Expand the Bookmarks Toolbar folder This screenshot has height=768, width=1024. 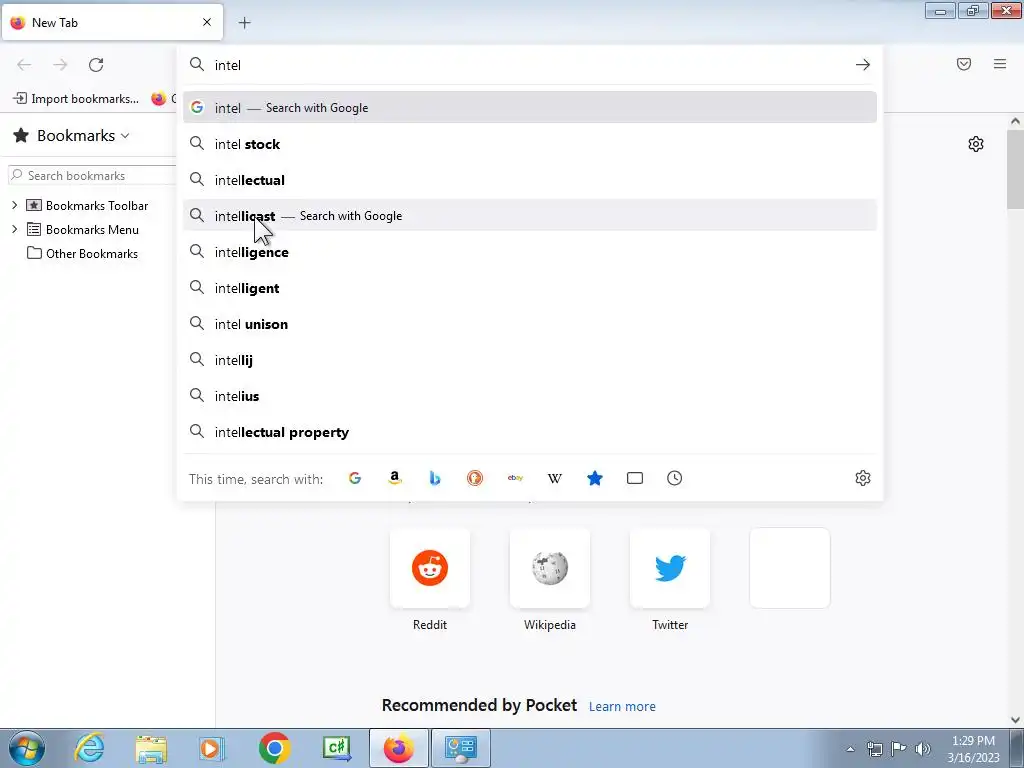(x=14, y=206)
